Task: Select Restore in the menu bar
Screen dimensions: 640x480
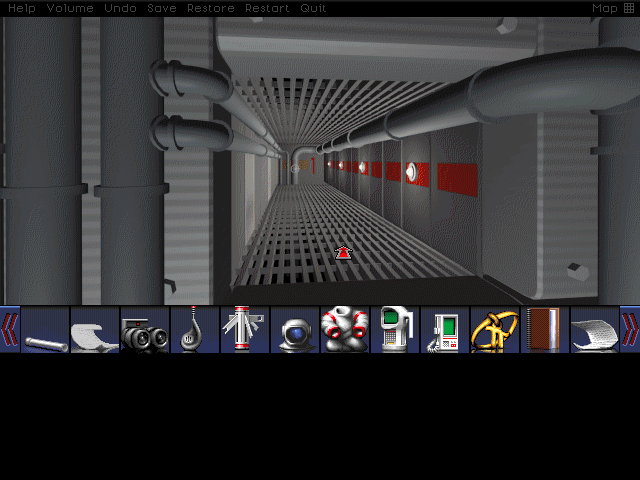Action: [x=211, y=8]
